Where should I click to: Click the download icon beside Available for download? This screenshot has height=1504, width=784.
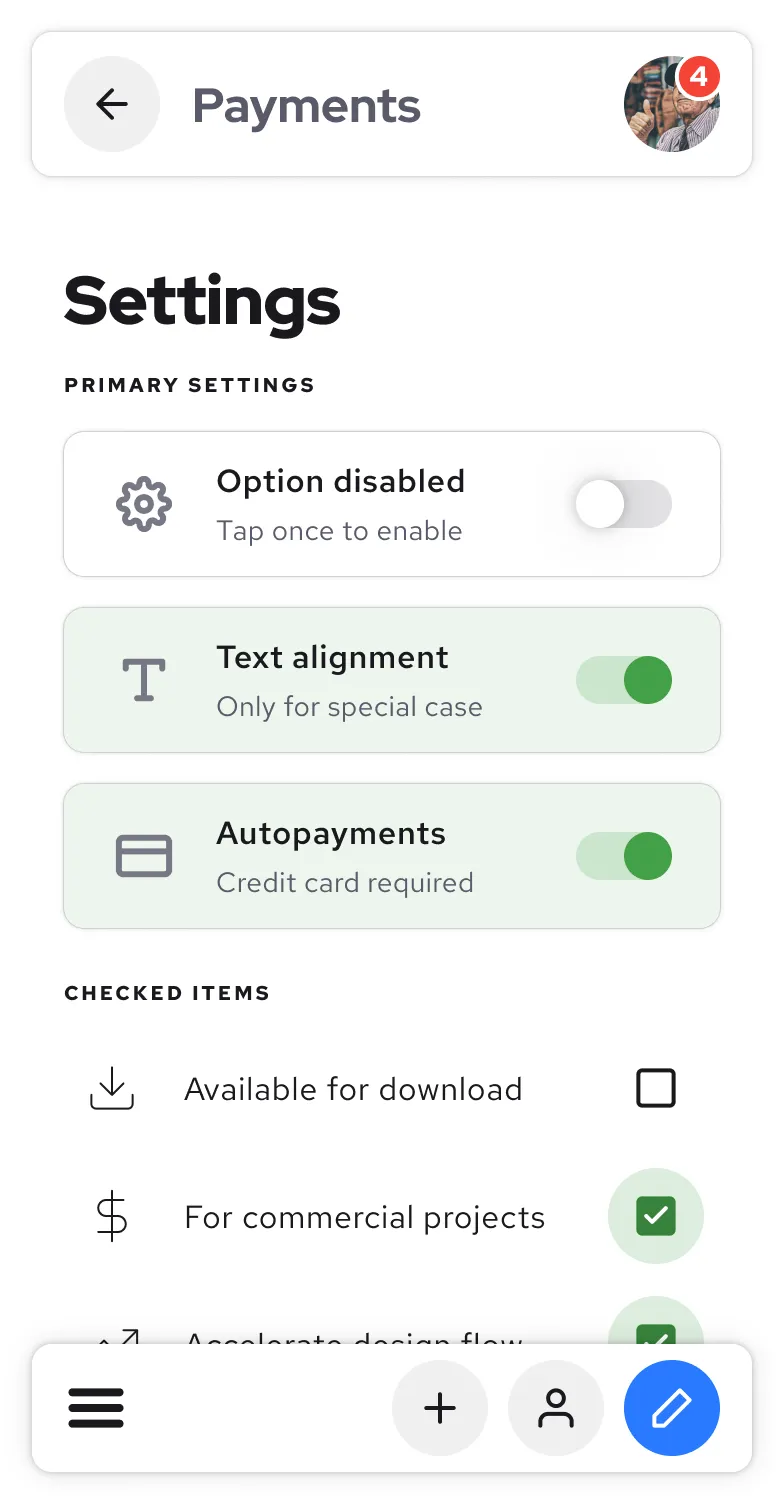tap(112, 1089)
